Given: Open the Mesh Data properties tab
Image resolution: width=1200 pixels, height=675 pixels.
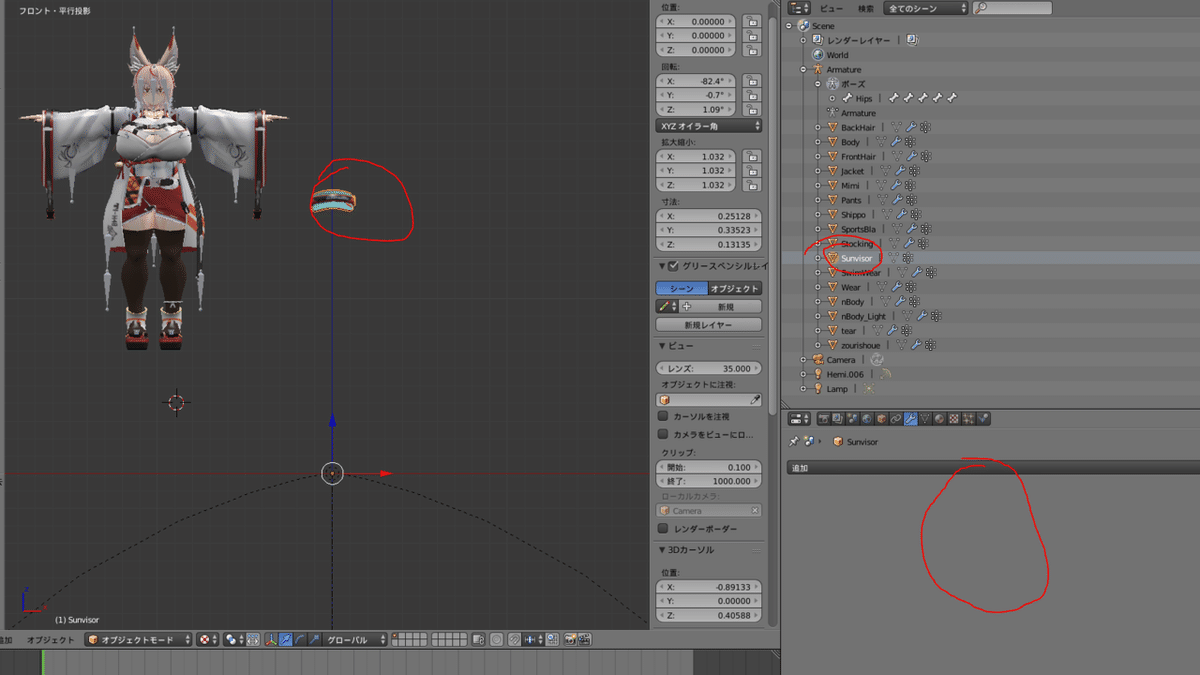Looking at the screenshot, I should [925, 418].
